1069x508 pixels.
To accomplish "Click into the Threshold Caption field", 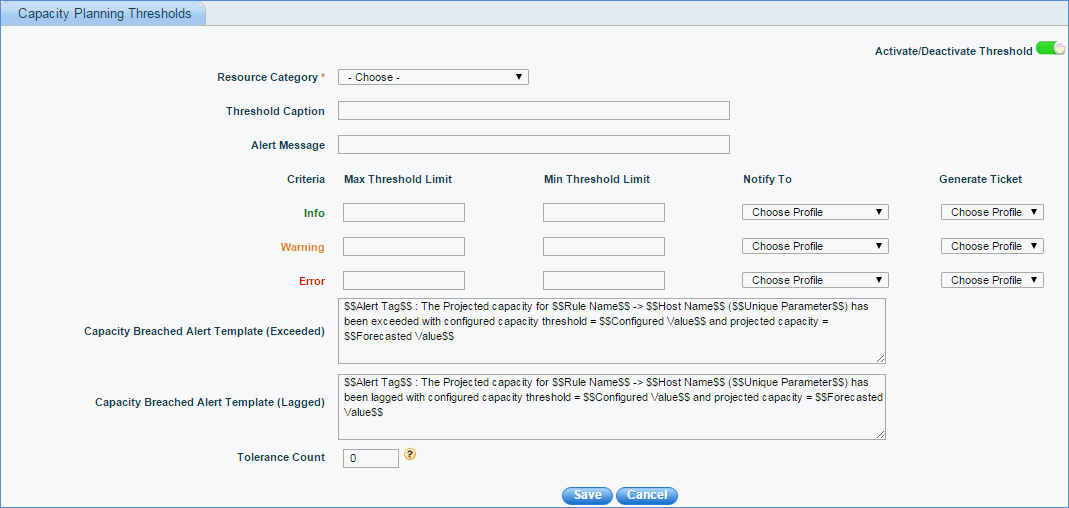I will pos(534,111).
